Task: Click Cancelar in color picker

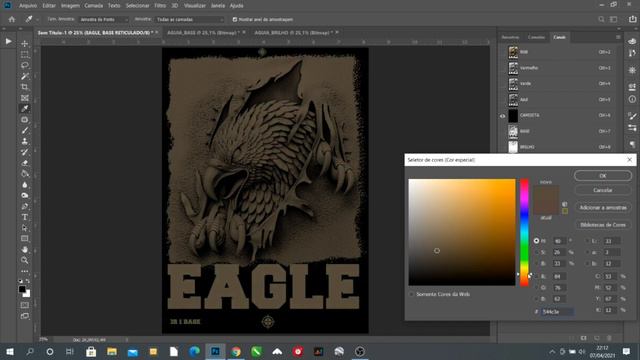Action: coord(603,190)
